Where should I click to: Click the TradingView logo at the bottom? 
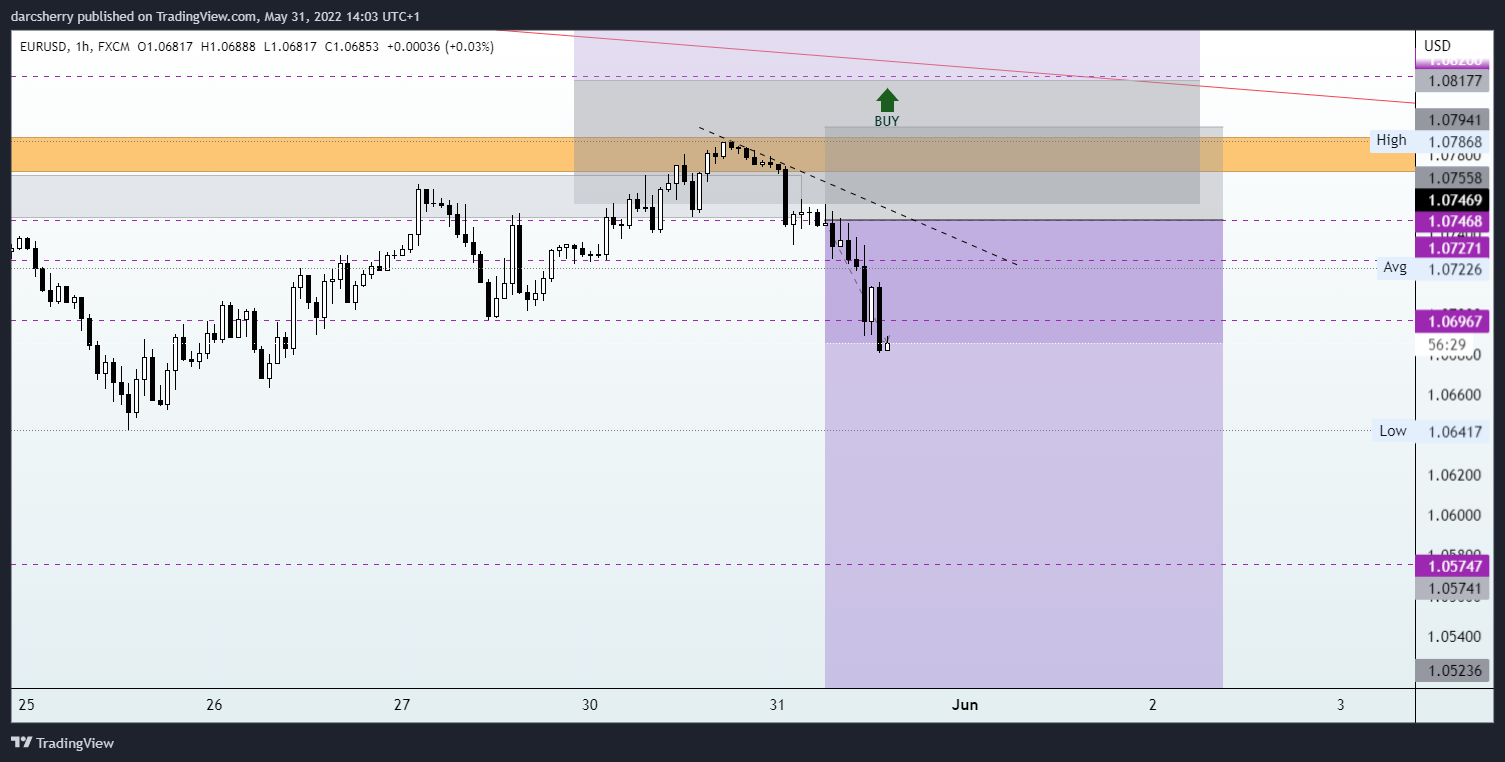tap(62, 743)
